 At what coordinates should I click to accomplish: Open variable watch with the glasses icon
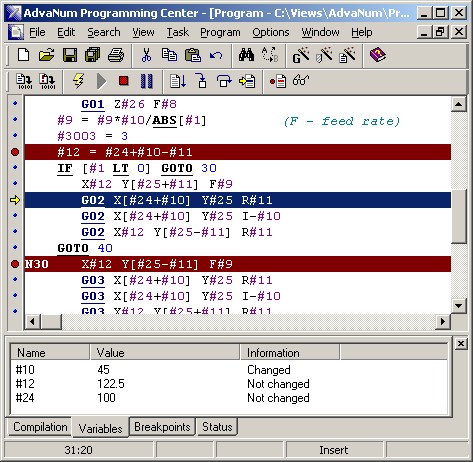click(301, 80)
